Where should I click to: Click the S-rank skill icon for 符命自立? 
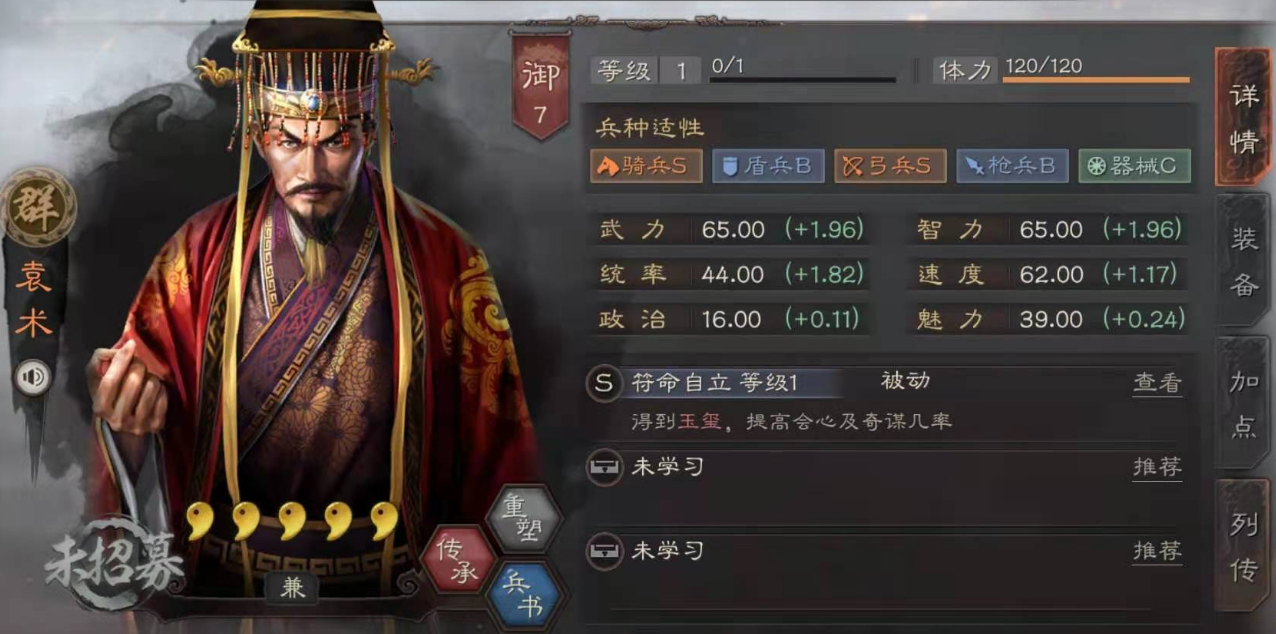[603, 383]
